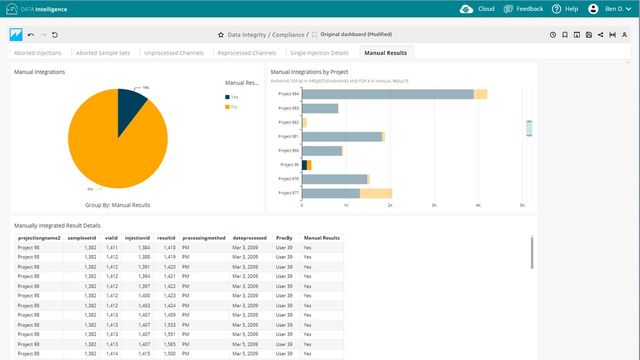Click resultid cell 1,565
Image resolution: width=640 pixels, height=360 pixels.
tap(169, 344)
